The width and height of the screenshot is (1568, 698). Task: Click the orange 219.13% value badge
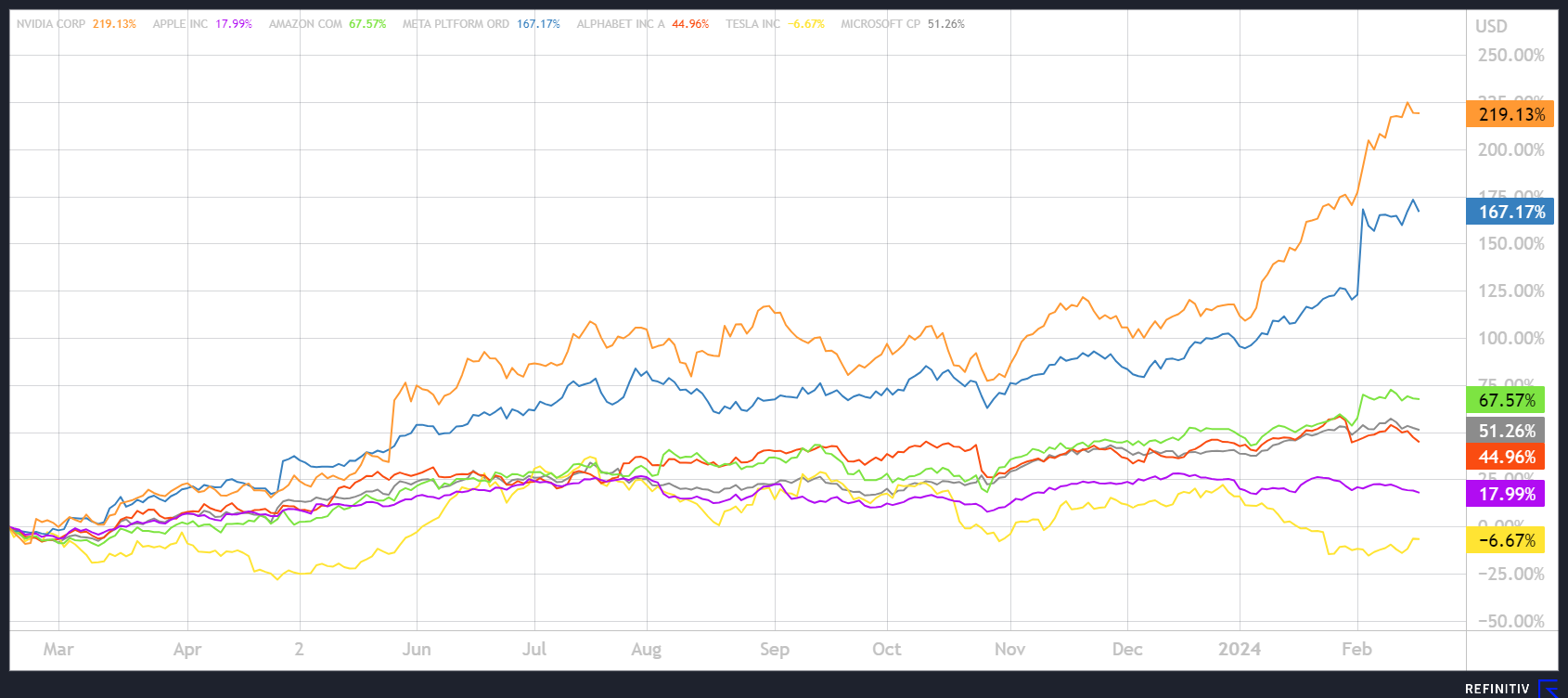coord(1510,114)
